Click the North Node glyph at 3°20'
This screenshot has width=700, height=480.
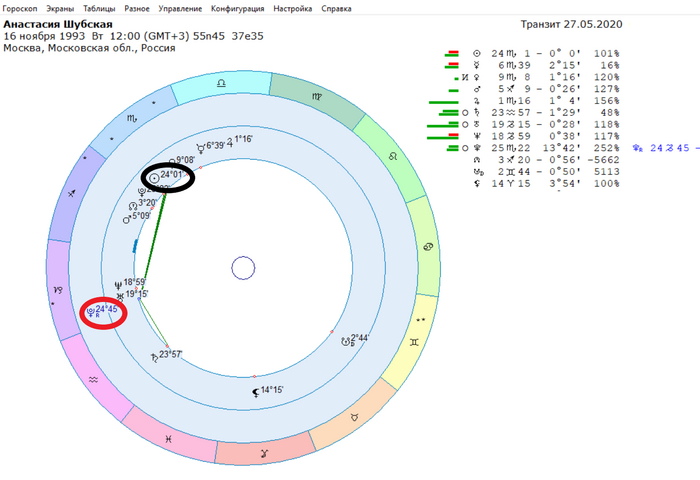click(133, 206)
